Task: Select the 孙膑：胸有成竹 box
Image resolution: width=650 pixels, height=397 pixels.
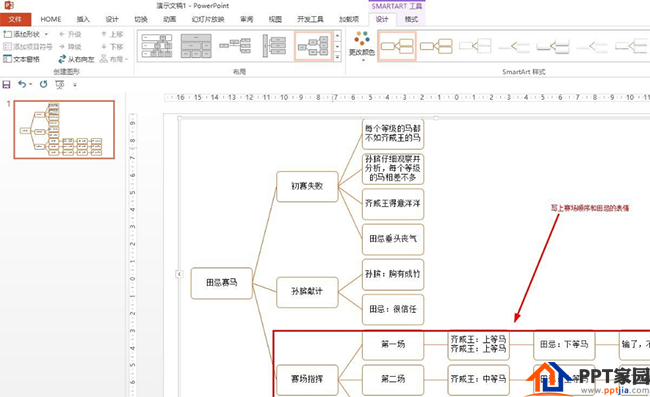Action: coord(393,274)
